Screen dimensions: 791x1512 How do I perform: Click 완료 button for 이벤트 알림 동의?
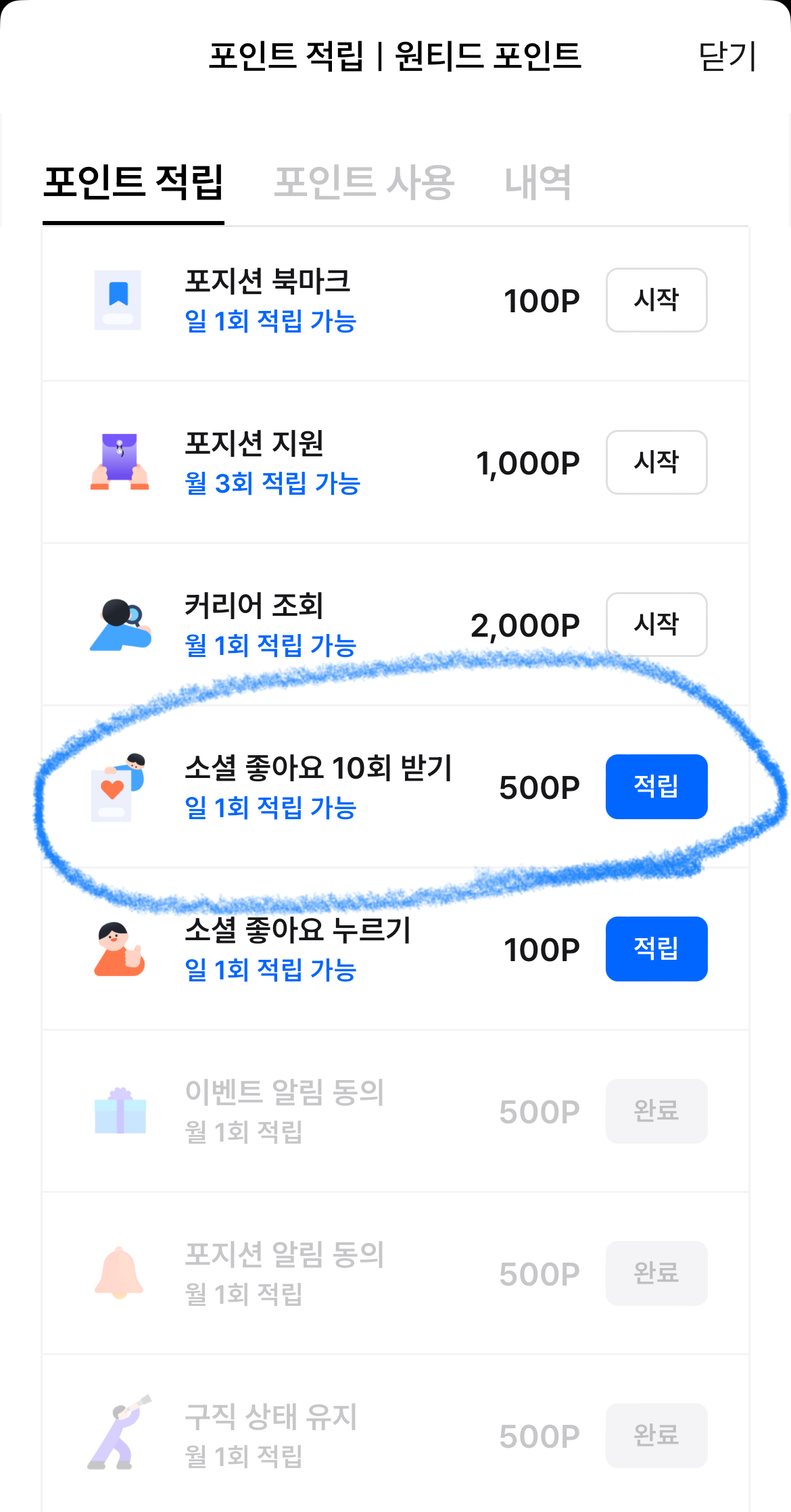tap(656, 1111)
